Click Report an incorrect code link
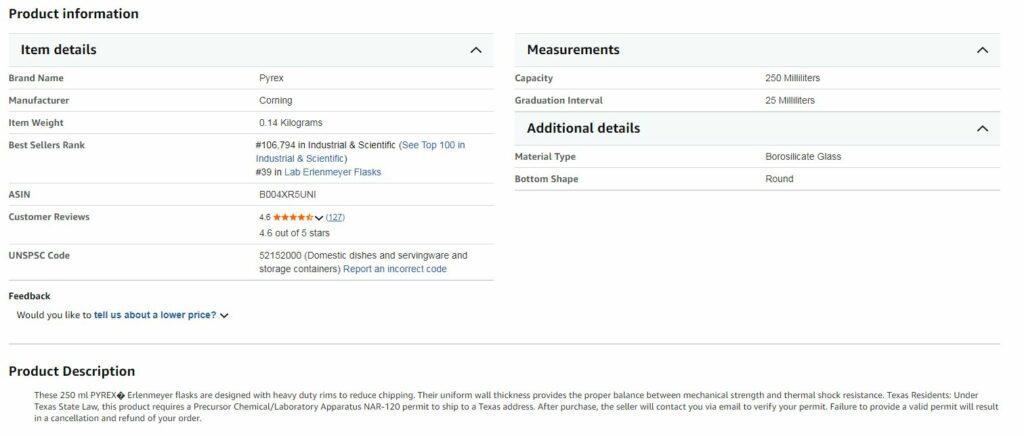Screen dimensions: 1024x436 [394, 269]
